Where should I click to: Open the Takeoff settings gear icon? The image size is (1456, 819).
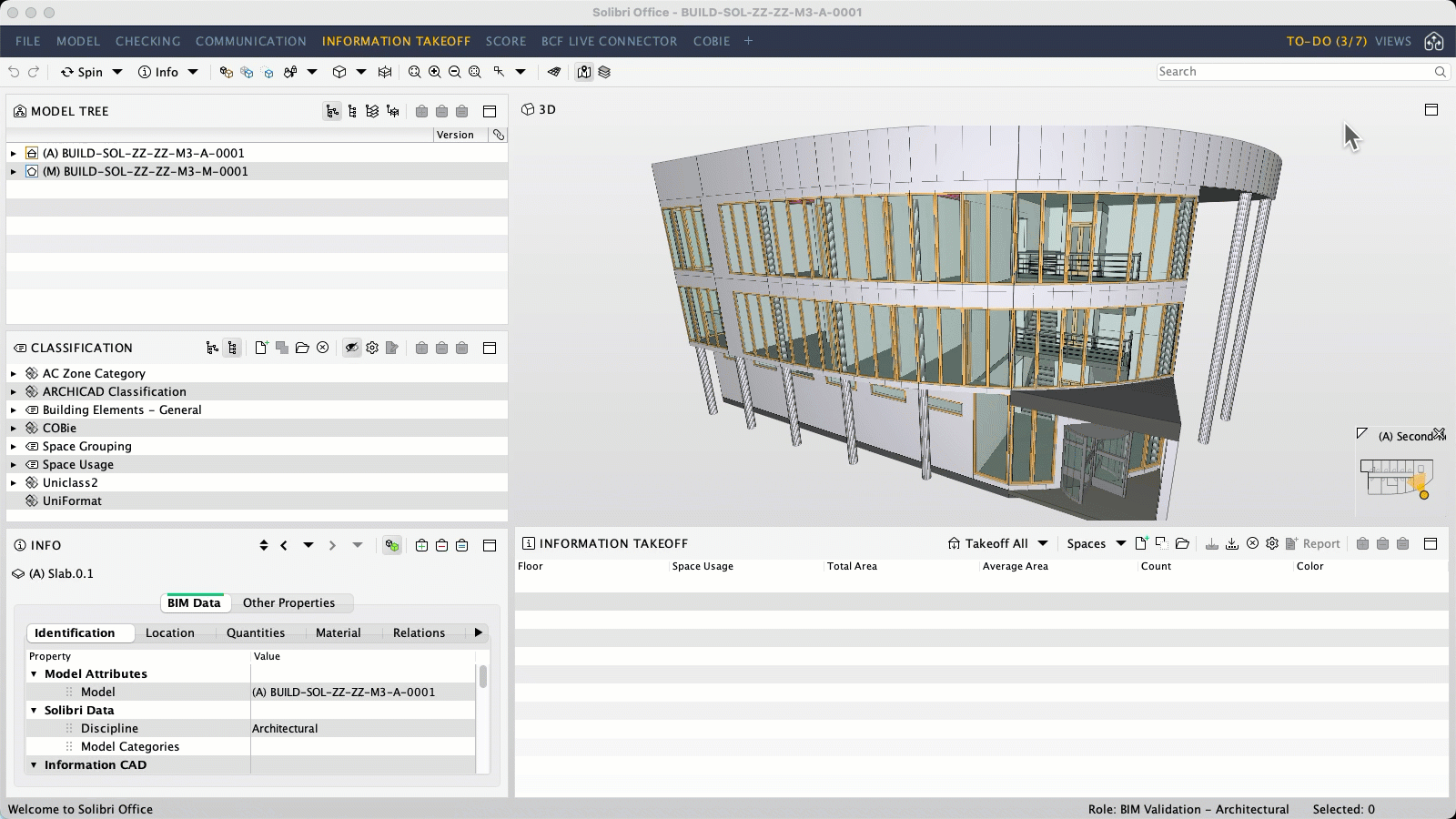coord(1272,543)
